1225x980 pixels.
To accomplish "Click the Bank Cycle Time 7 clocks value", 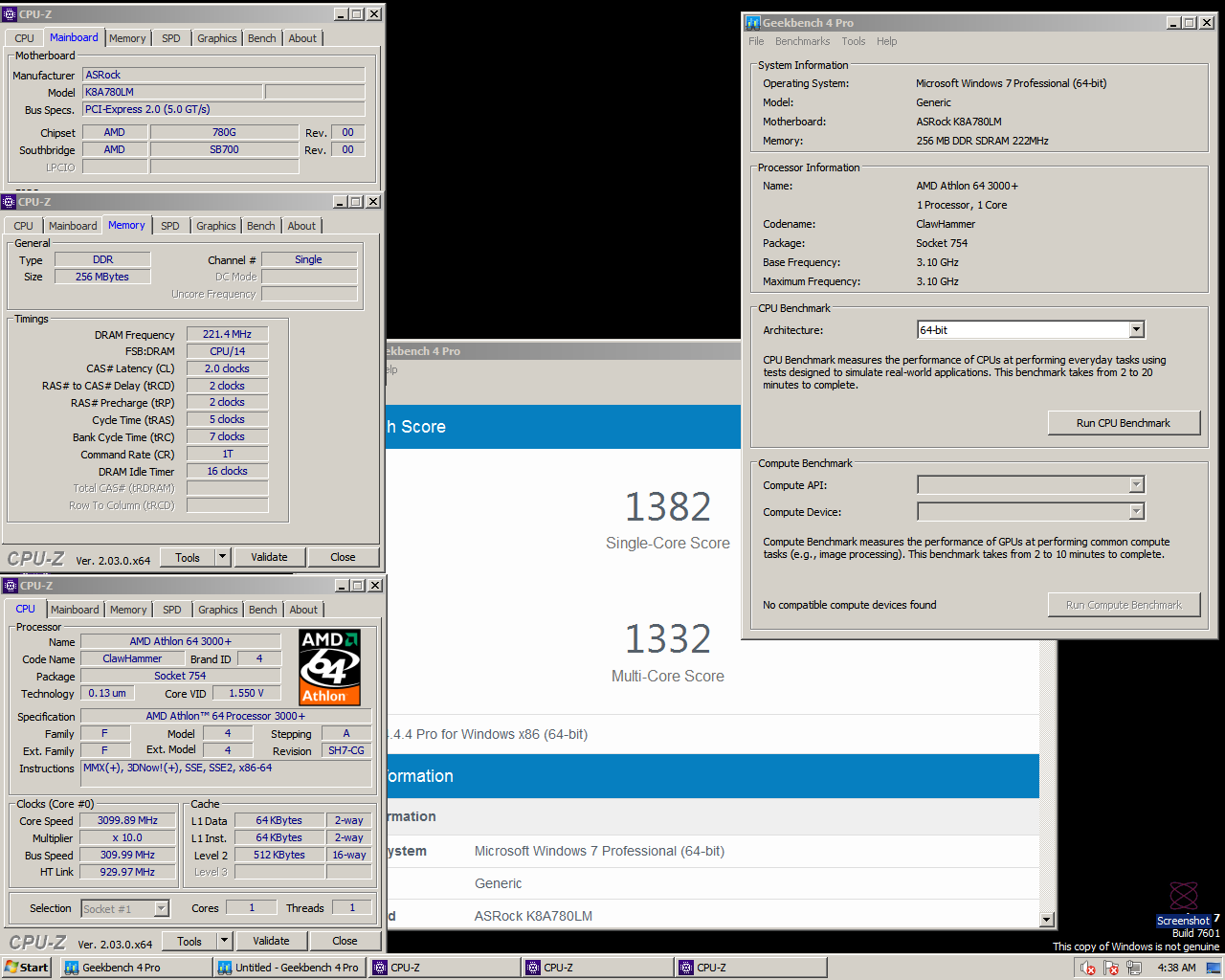I will point(227,436).
